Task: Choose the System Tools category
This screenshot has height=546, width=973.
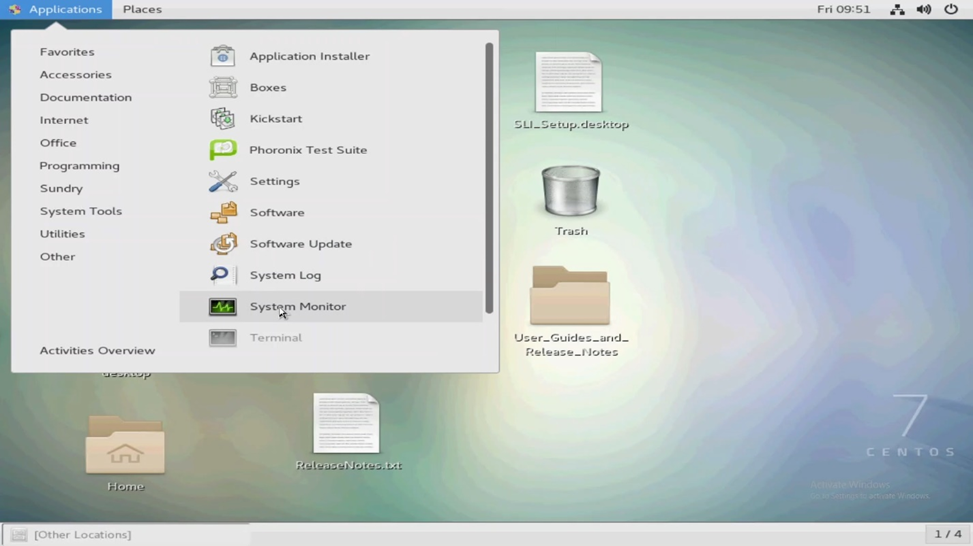Action: coord(81,211)
